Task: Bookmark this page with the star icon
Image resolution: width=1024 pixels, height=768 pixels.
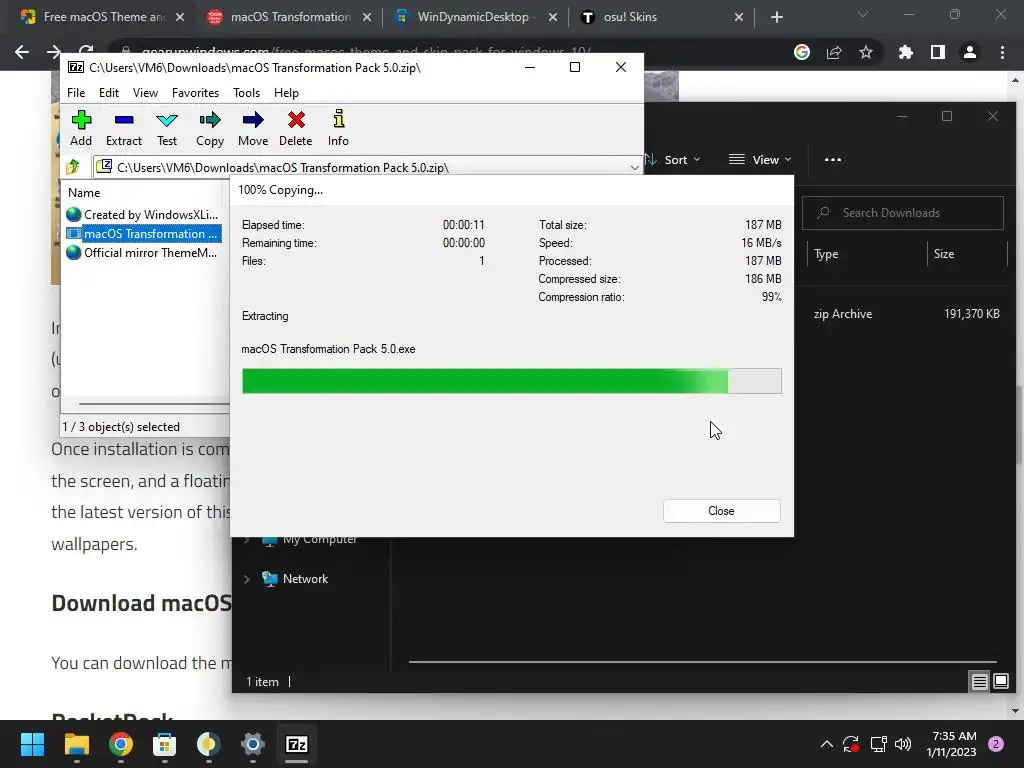Action: [866, 52]
